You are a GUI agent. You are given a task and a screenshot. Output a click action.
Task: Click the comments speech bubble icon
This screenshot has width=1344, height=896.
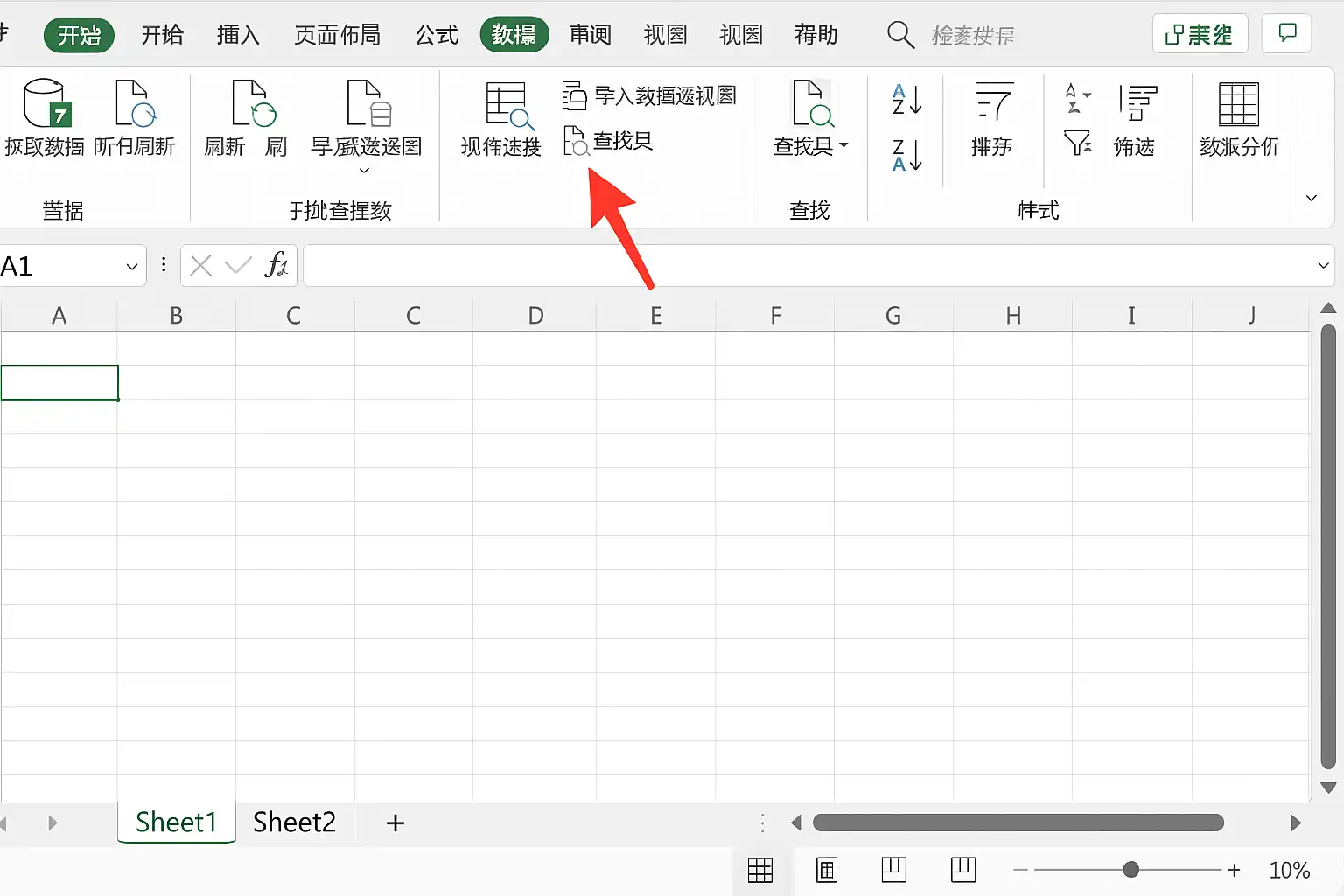point(1286,34)
